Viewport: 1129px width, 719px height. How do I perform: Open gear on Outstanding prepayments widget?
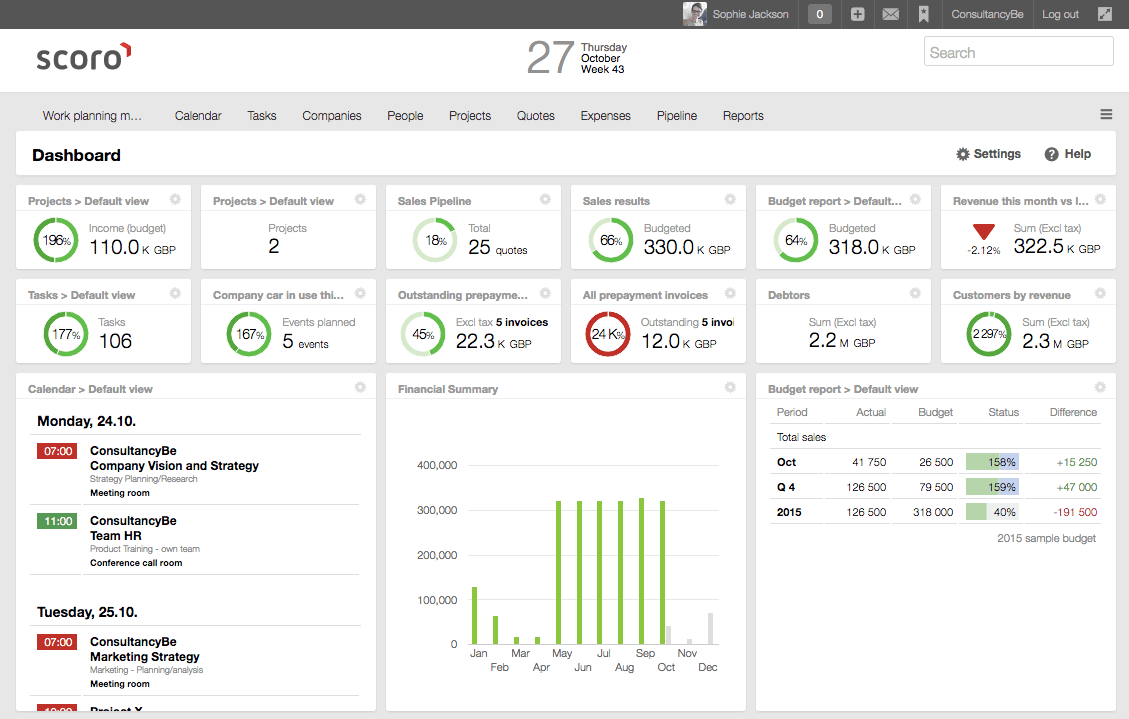pos(545,293)
